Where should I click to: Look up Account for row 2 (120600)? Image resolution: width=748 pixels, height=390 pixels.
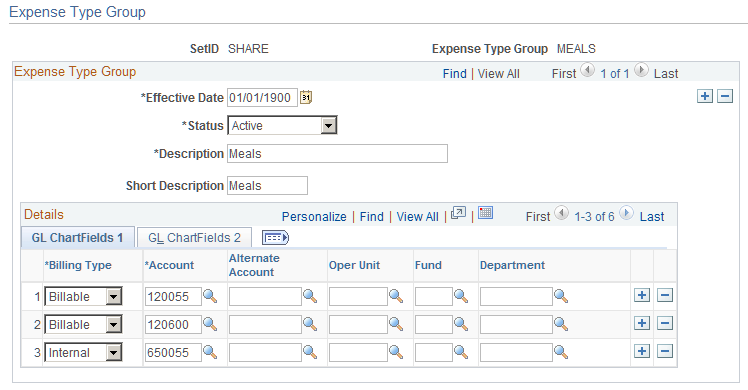(x=210, y=324)
